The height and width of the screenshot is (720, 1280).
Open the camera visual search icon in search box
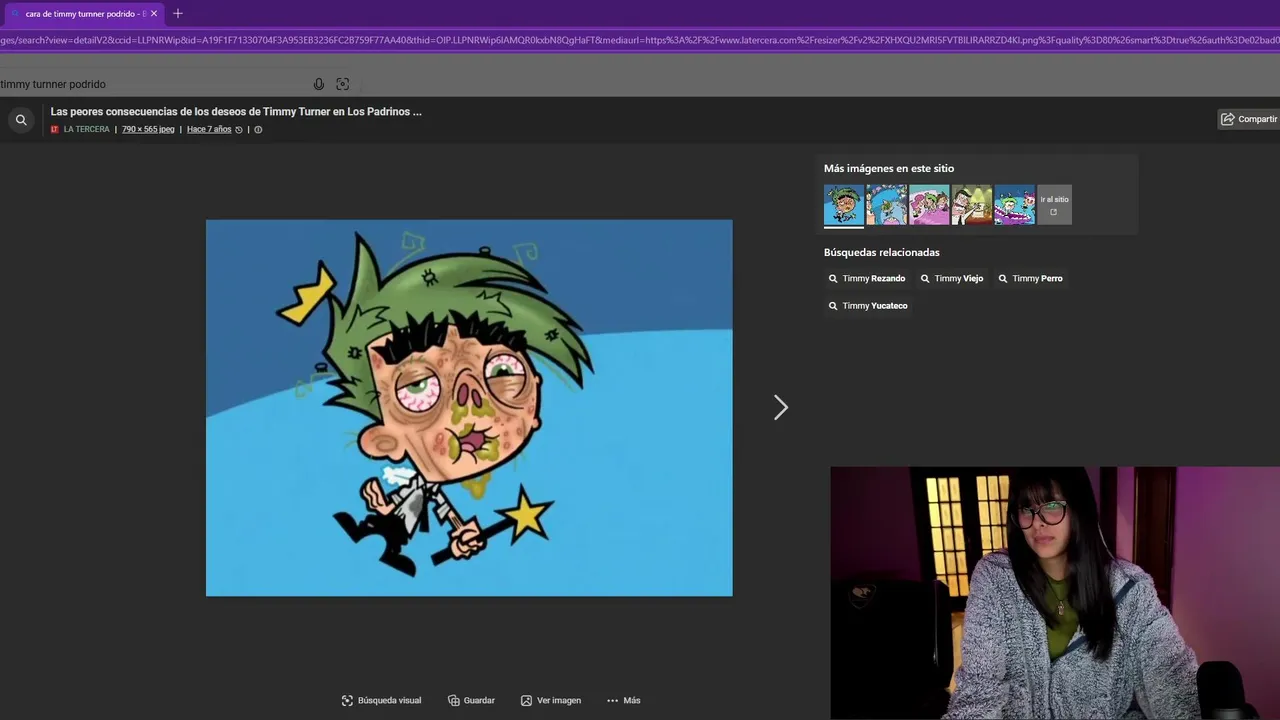coord(343,84)
